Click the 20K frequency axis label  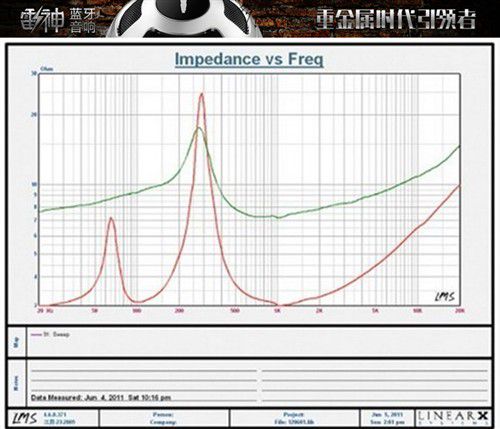460,311
